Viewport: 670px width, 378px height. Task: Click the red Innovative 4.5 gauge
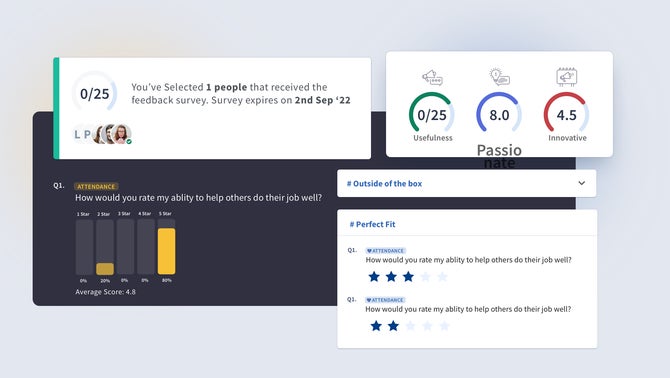pyautogui.click(x=566, y=114)
